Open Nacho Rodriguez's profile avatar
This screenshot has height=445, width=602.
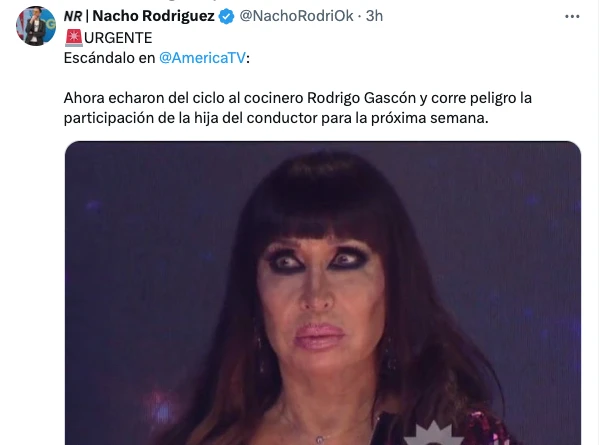click(36, 26)
